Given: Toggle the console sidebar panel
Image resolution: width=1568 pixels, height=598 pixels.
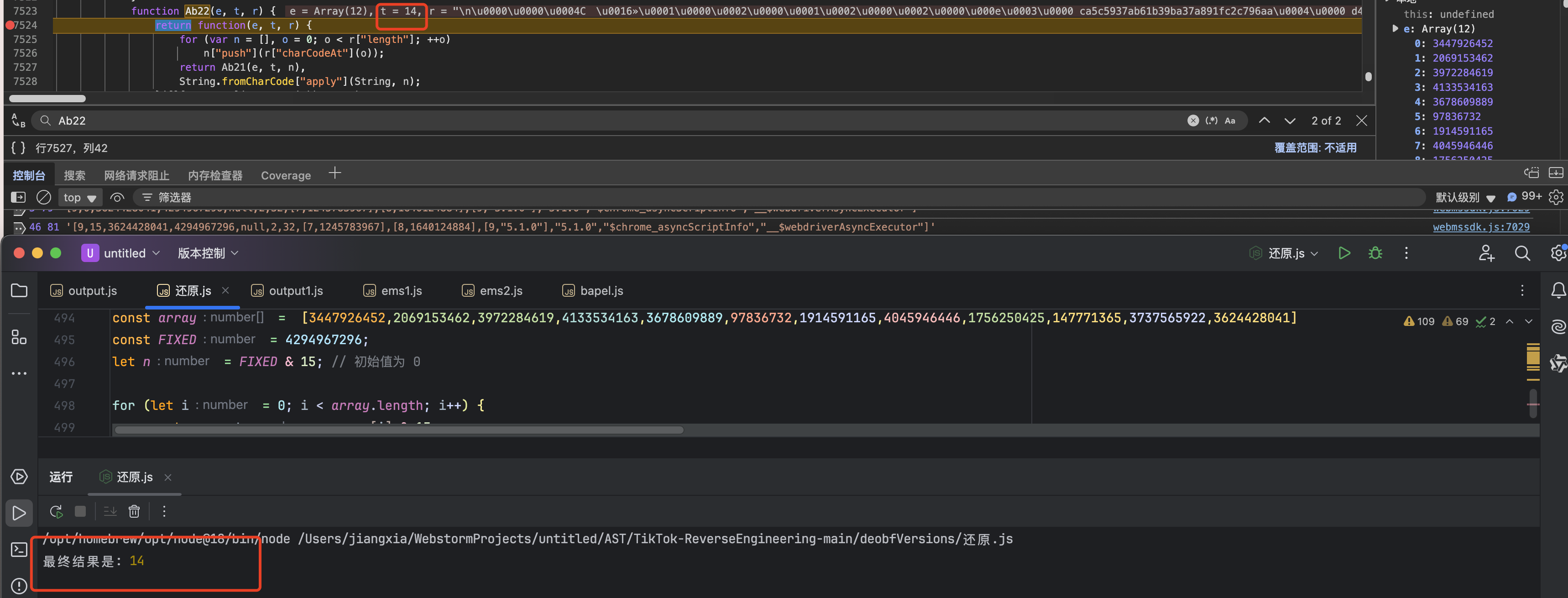Looking at the screenshot, I should tap(18, 197).
